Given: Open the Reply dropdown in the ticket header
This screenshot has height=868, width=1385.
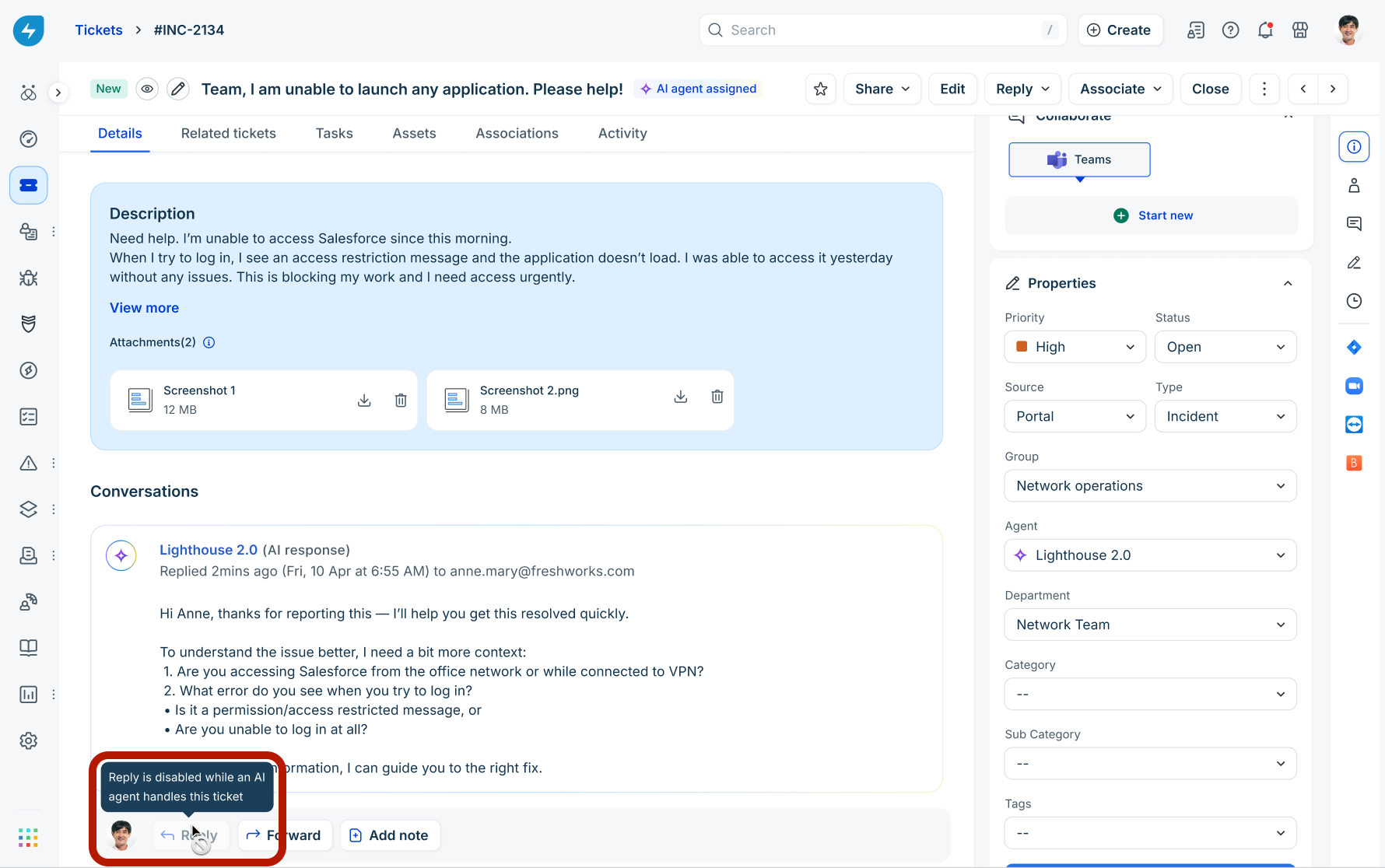Looking at the screenshot, I should 1022,89.
